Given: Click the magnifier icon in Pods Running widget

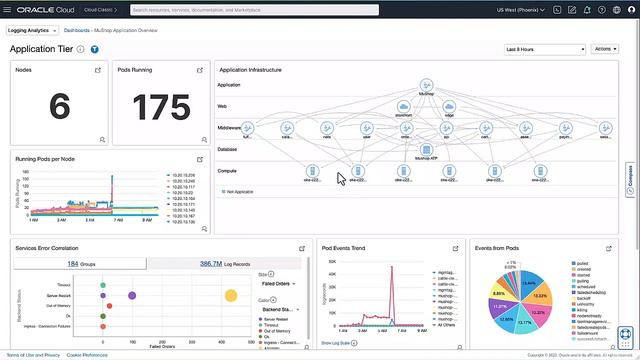Looking at the screenshot, I should click(x=204, y=140).
